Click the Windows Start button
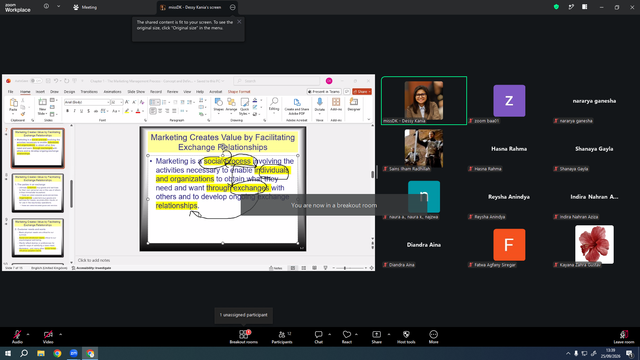Viewport: 640px width, 360px height. tap(8, 353)
